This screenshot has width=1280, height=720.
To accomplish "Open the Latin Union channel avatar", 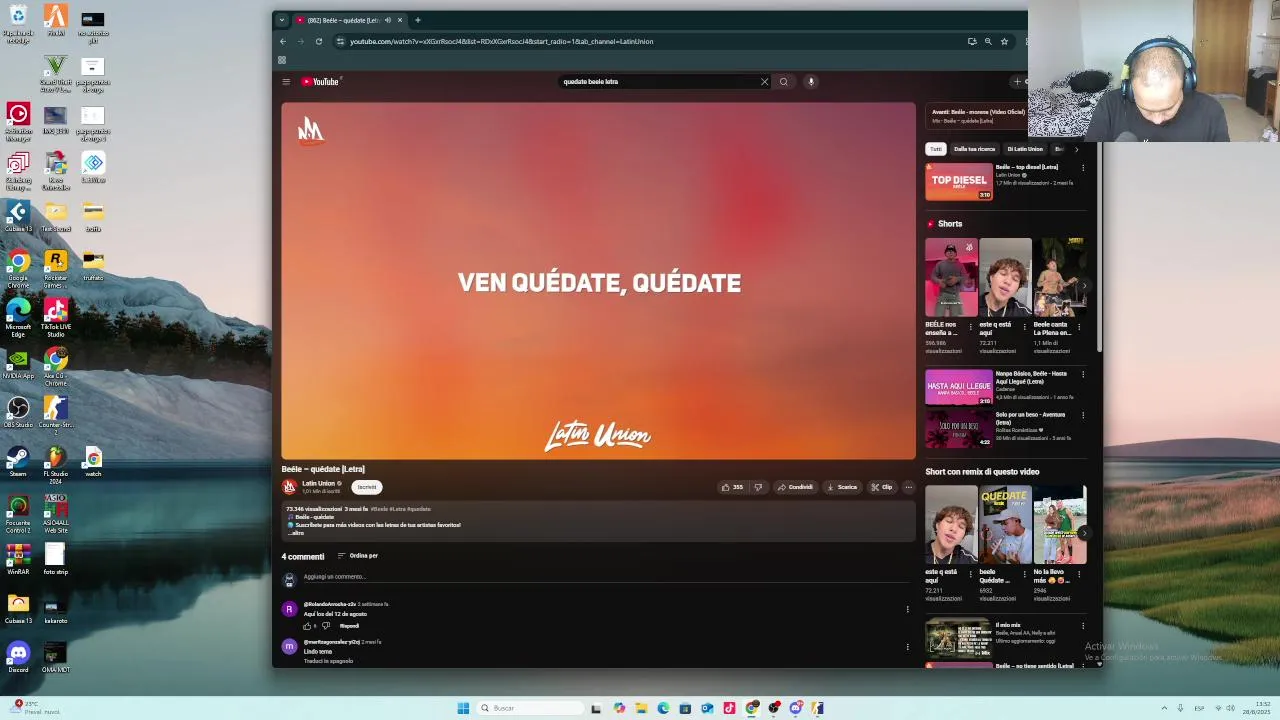I will point(289,487).
